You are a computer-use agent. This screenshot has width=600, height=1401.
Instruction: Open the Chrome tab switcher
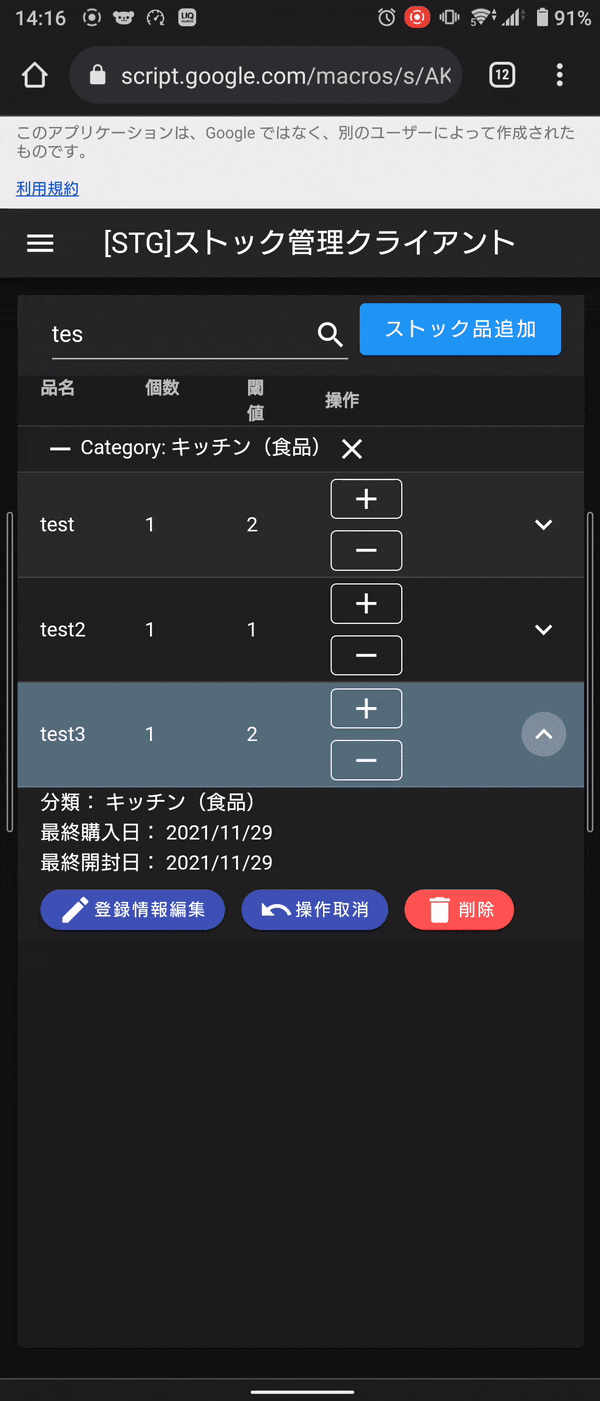(502, 75)
